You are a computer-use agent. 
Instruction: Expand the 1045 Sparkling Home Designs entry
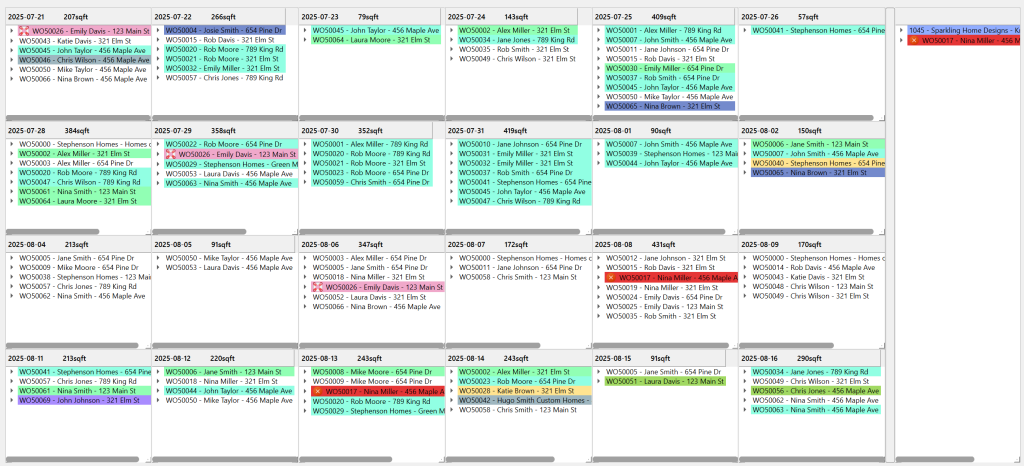pos(901,31)
